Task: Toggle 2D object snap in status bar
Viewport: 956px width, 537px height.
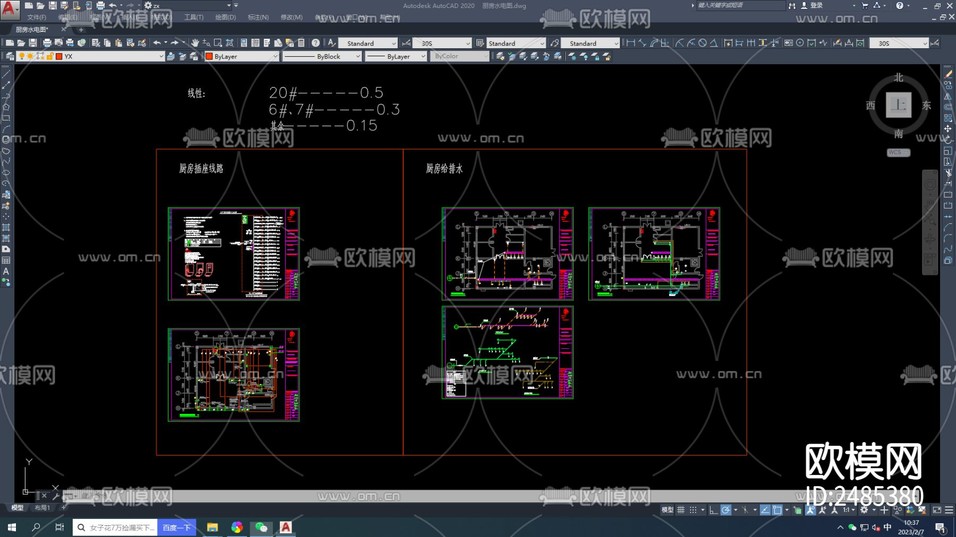Action: click(777, 510)
